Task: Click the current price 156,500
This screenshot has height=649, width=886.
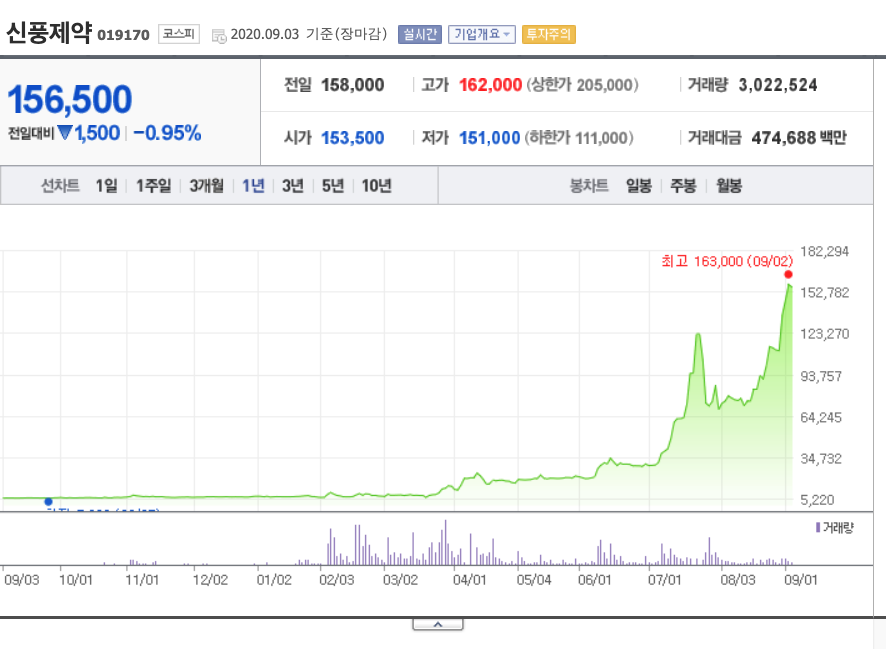Action: tap(70, 99)
